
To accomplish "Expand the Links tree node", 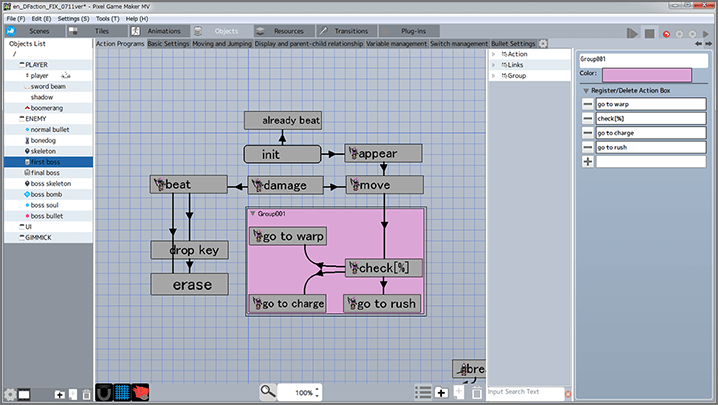I will click(494, 65).
